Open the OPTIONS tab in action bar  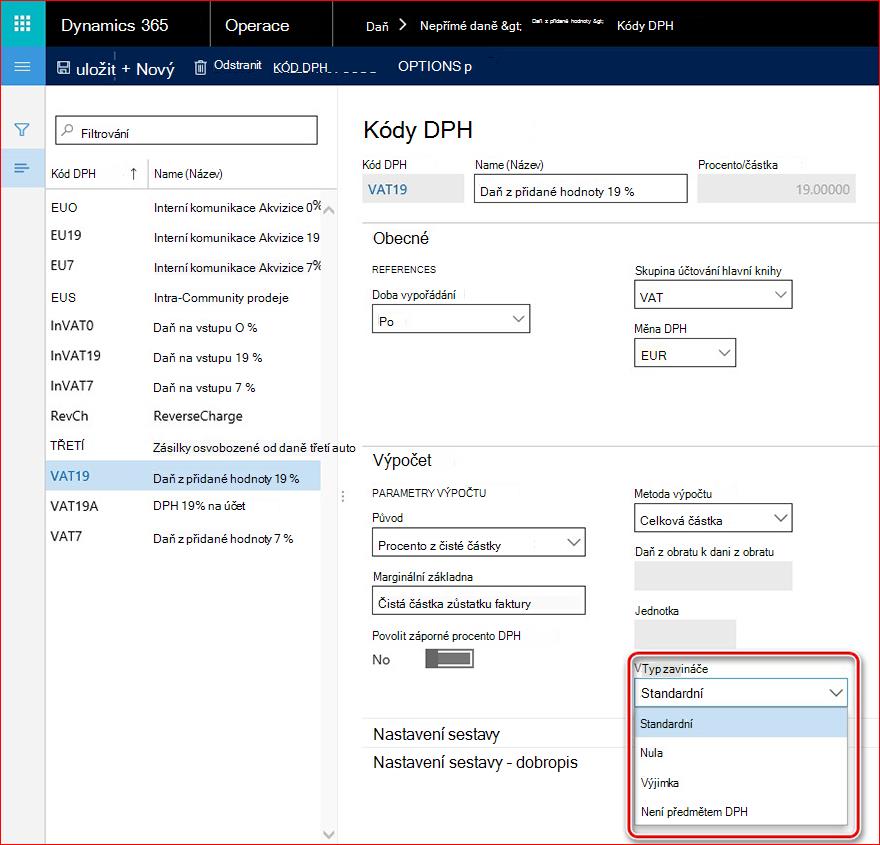click(x=434, y=66)
